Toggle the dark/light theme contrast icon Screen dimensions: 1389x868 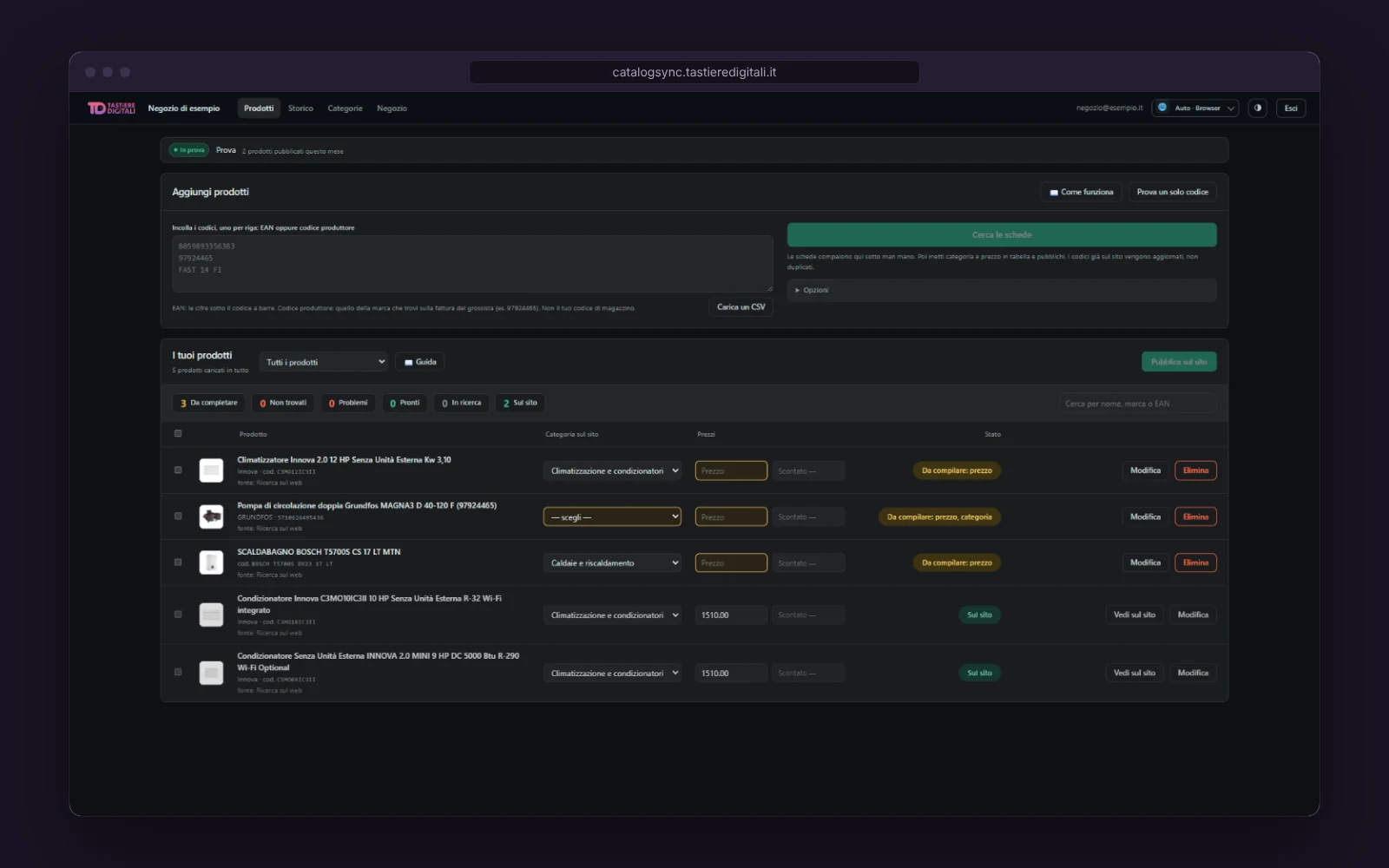1257,108
